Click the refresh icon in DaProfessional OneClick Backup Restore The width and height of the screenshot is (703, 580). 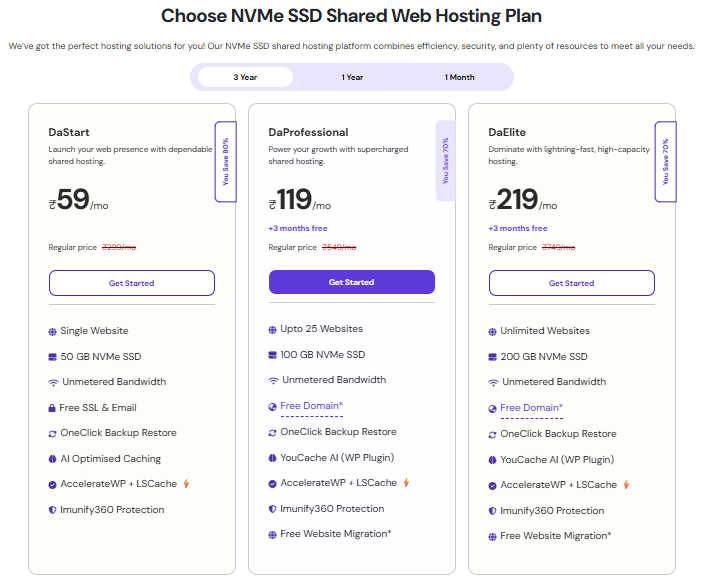point(272,432)
